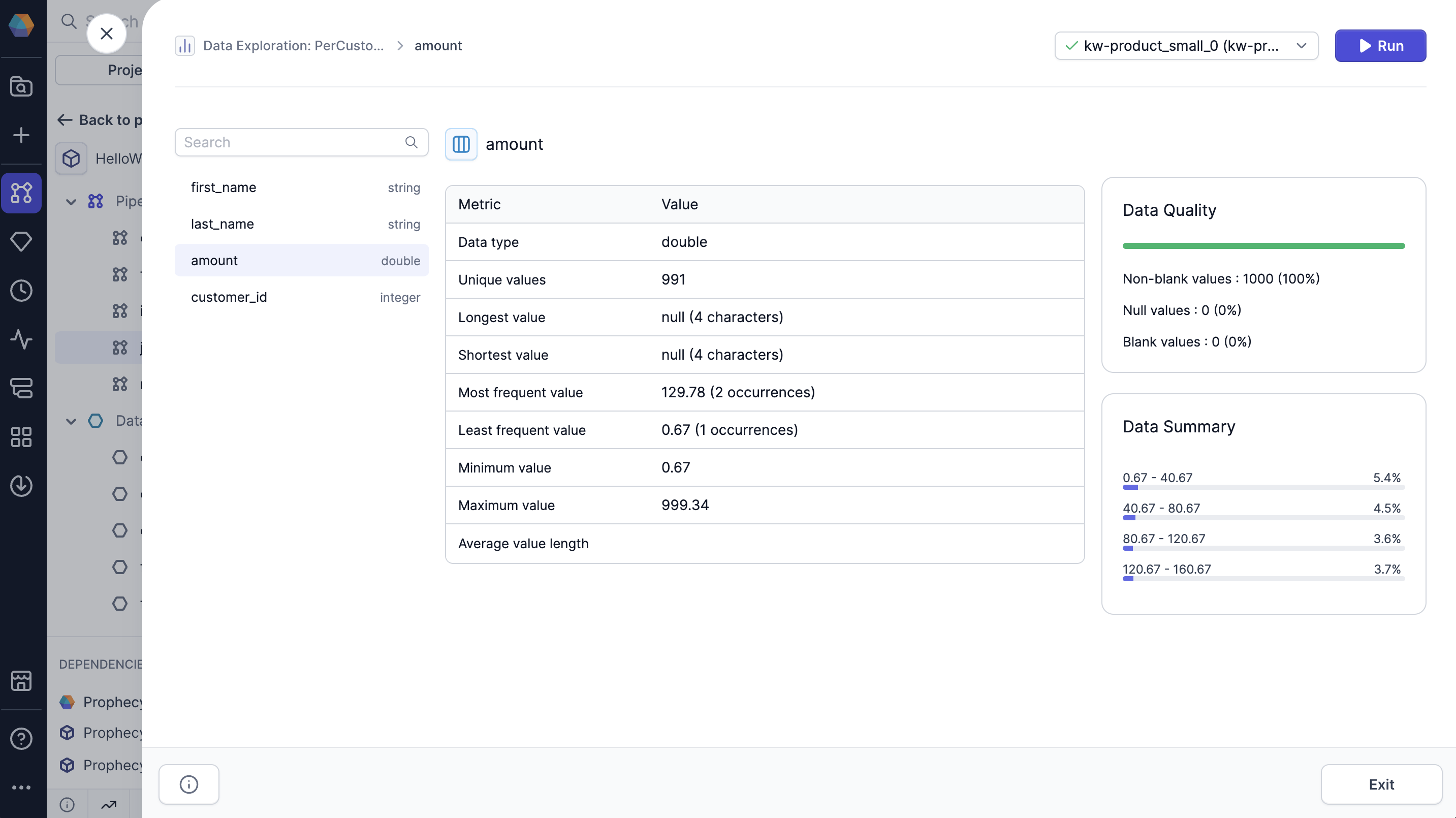Open the kw-product_small_0 fabric dropdown
The image size is (1456, 818).
[x=1185, y=46]
